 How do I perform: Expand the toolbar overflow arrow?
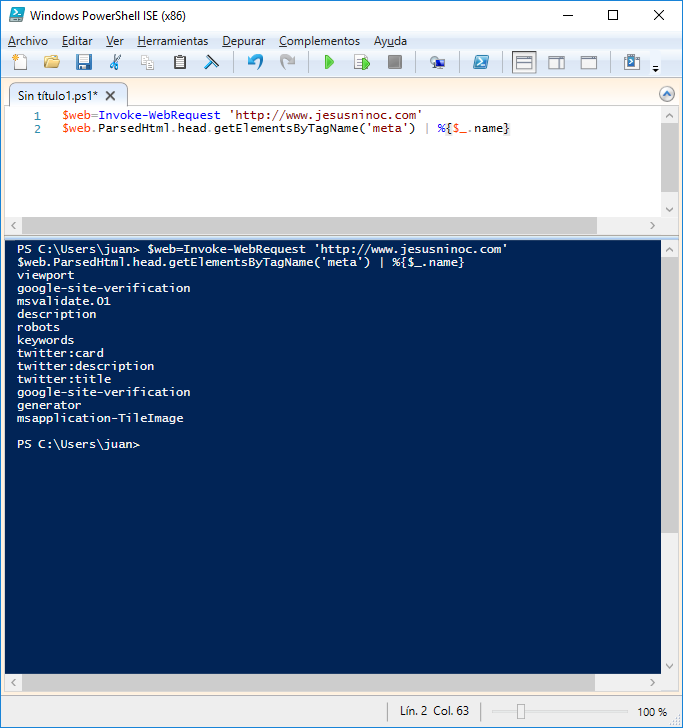[x=656, y=69]
